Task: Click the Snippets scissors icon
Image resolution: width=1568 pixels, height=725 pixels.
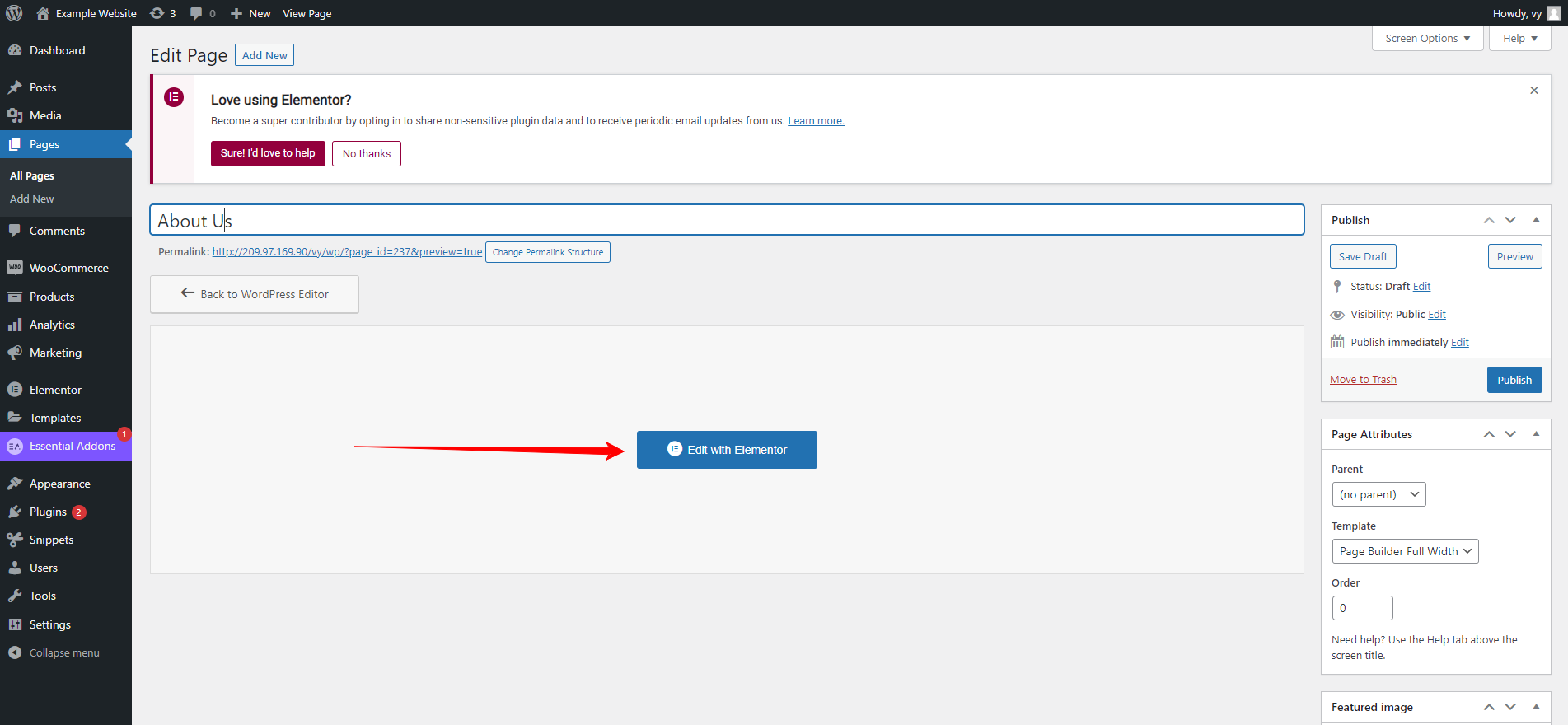Action: [15, 540]
